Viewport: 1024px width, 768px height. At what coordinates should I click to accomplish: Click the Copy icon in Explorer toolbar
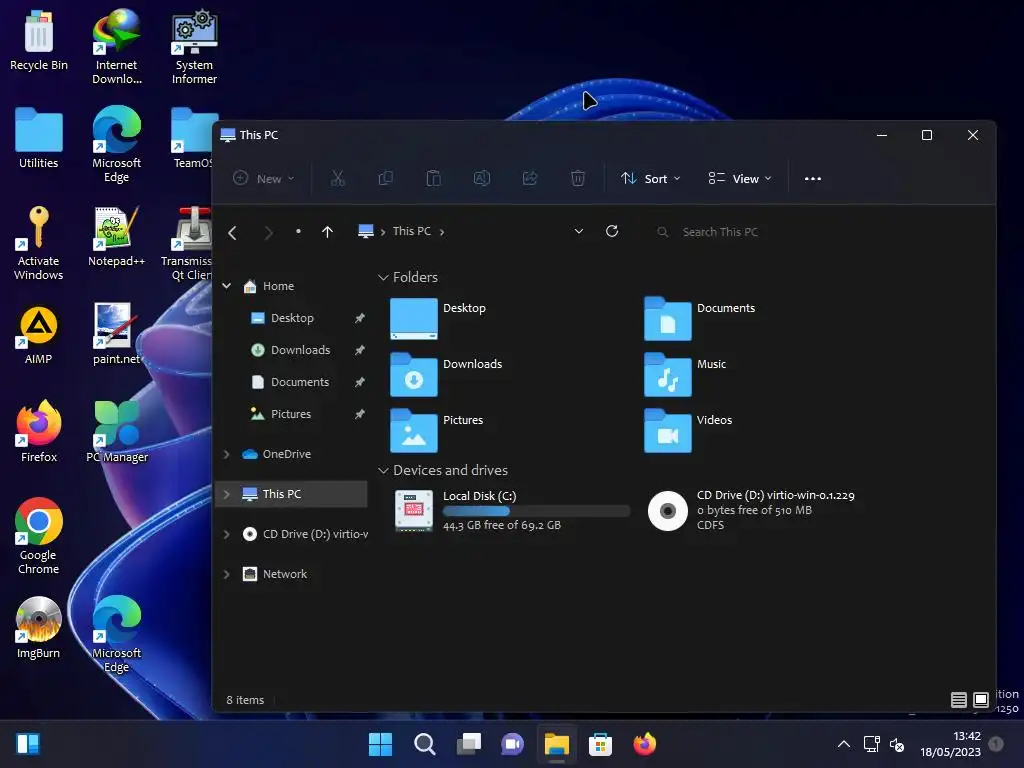385,178
